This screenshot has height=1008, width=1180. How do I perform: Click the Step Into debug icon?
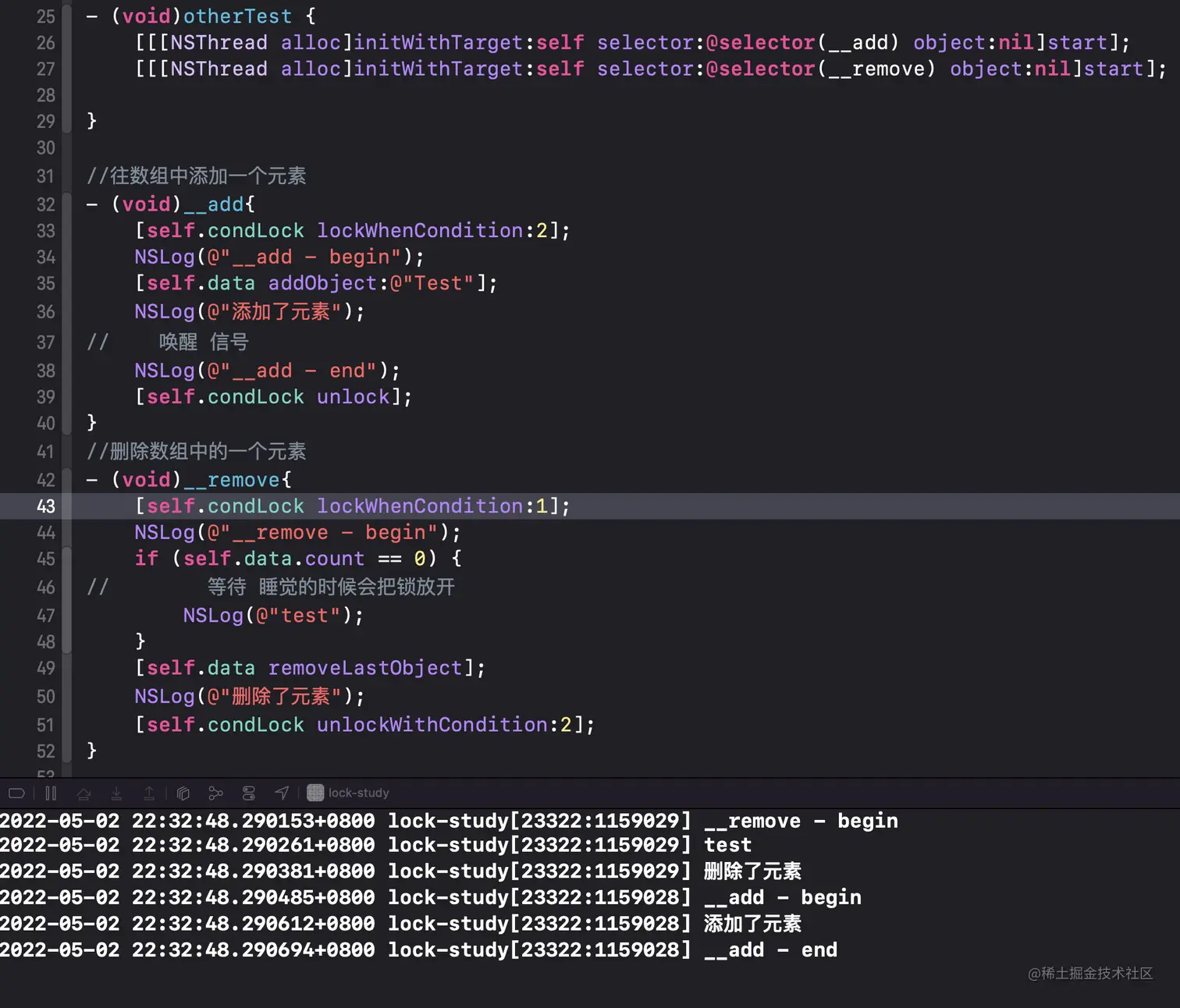point(116,793)
